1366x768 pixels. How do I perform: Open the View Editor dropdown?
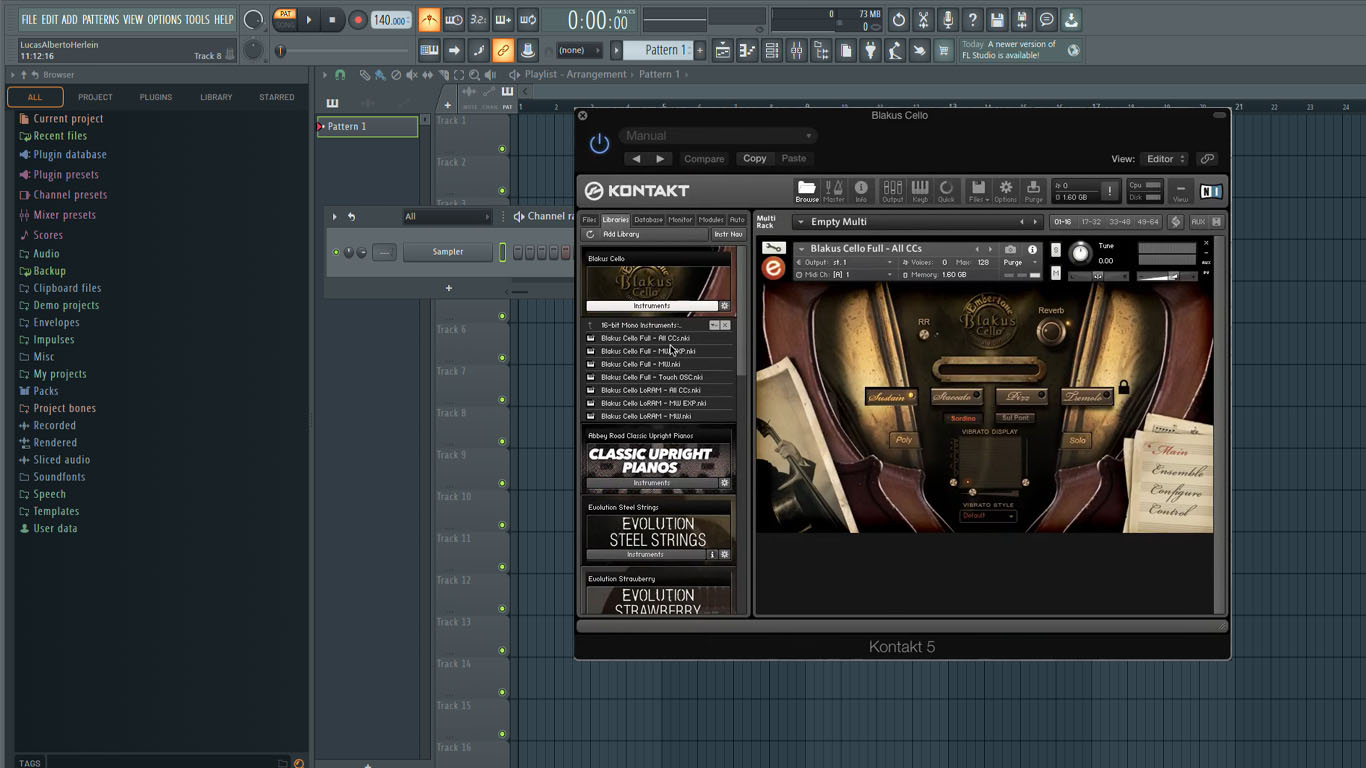1165,159
